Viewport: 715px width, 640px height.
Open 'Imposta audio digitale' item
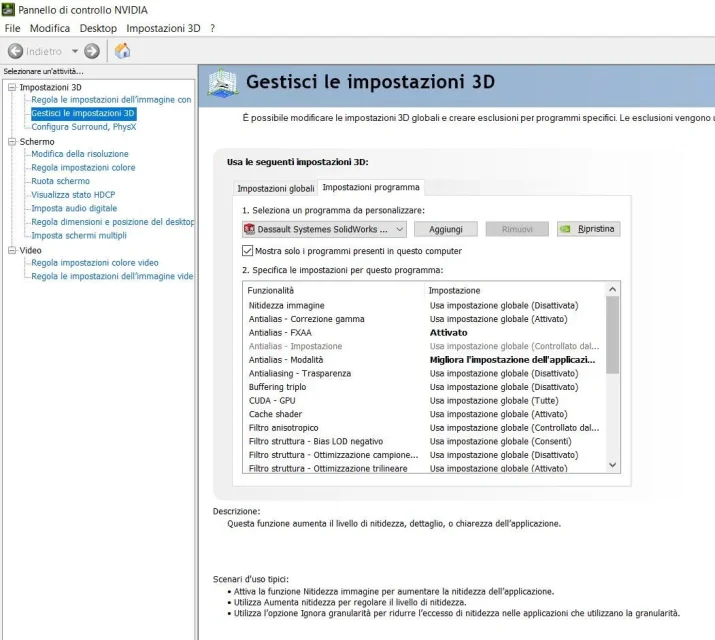[74, 208]
